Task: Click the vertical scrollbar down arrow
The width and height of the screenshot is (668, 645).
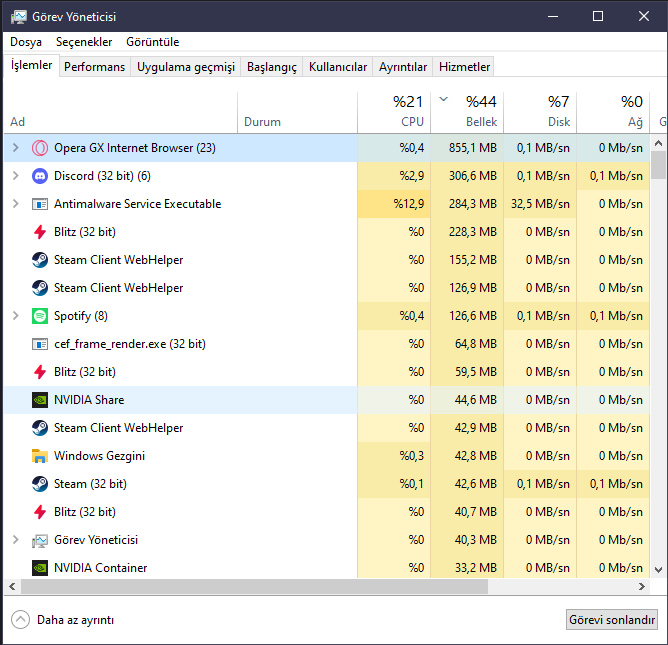Action: coord(659,570)
